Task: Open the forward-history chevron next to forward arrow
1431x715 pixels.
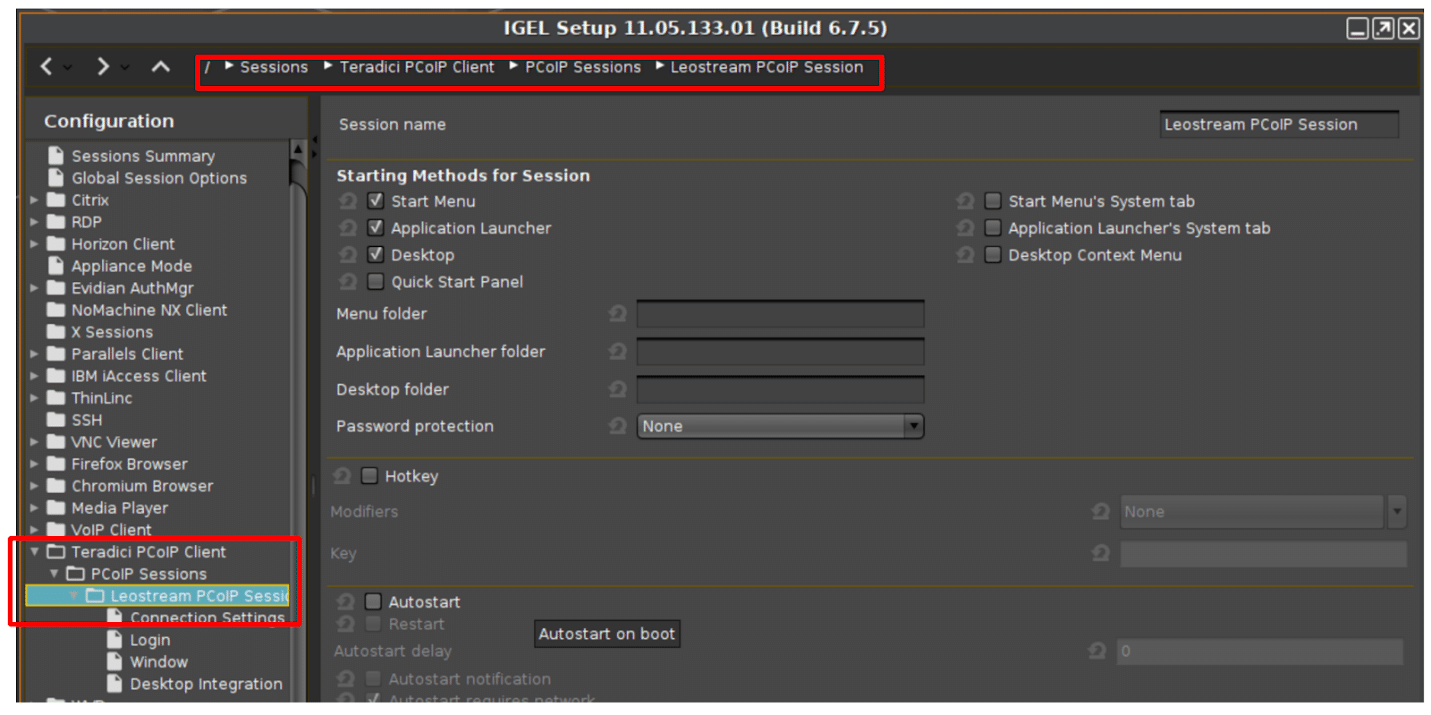Action: [x=126, y=68]
